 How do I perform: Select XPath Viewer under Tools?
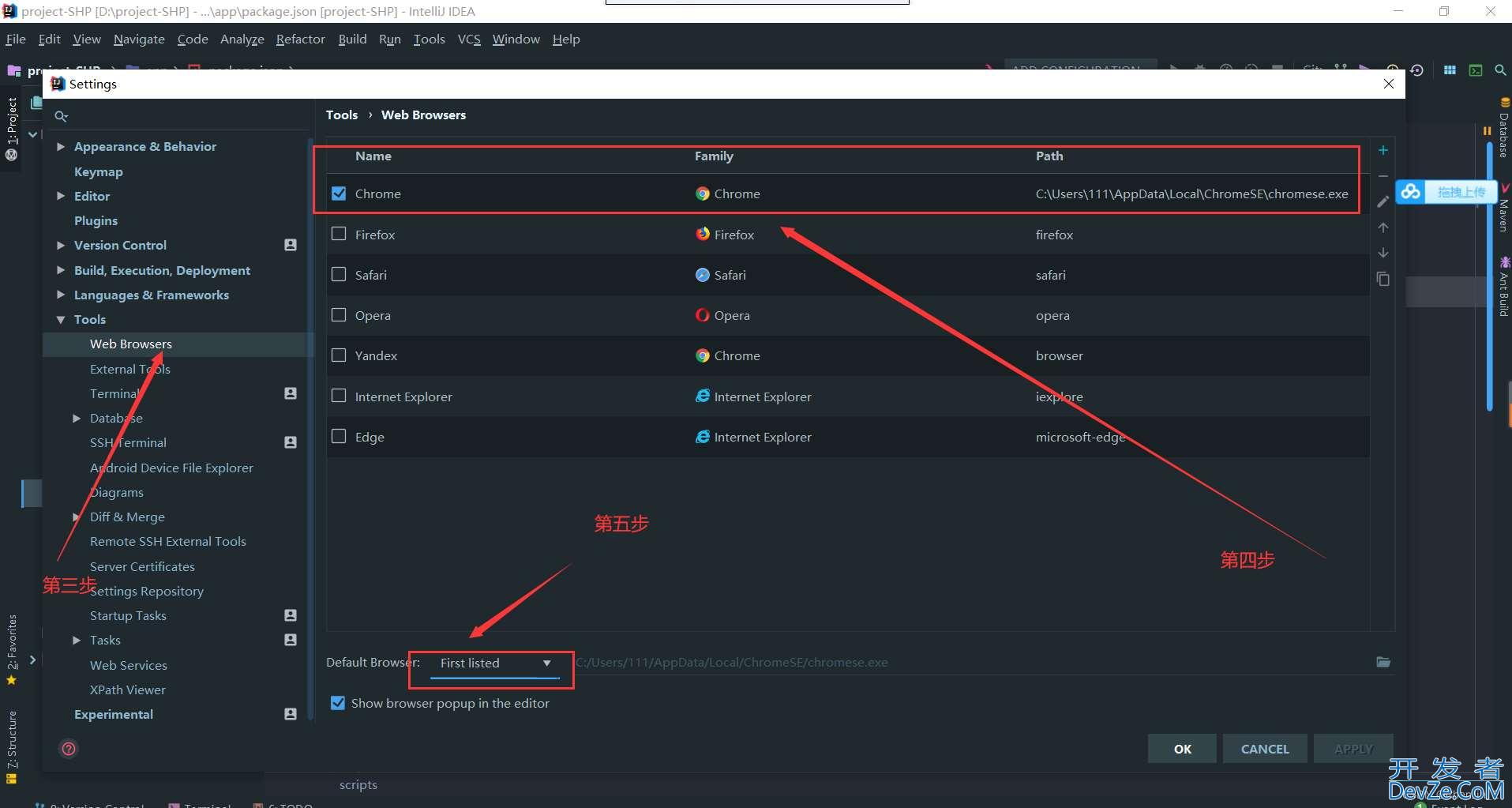pos(128,690)
